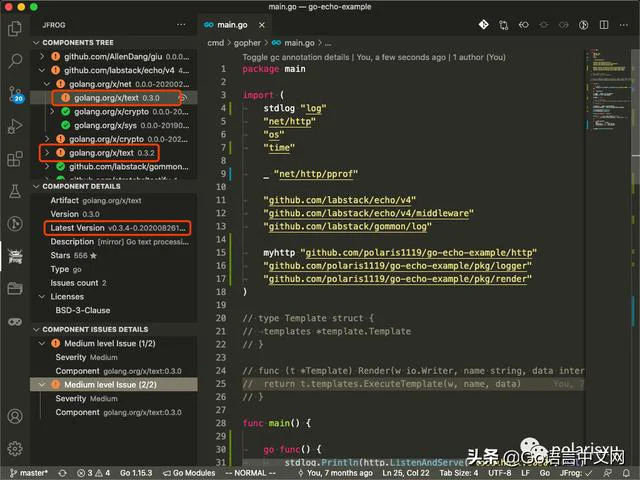Viewport: 640px width, 480px height.
Task: Click the Latest Version detail row
Action: coord(114,228)
